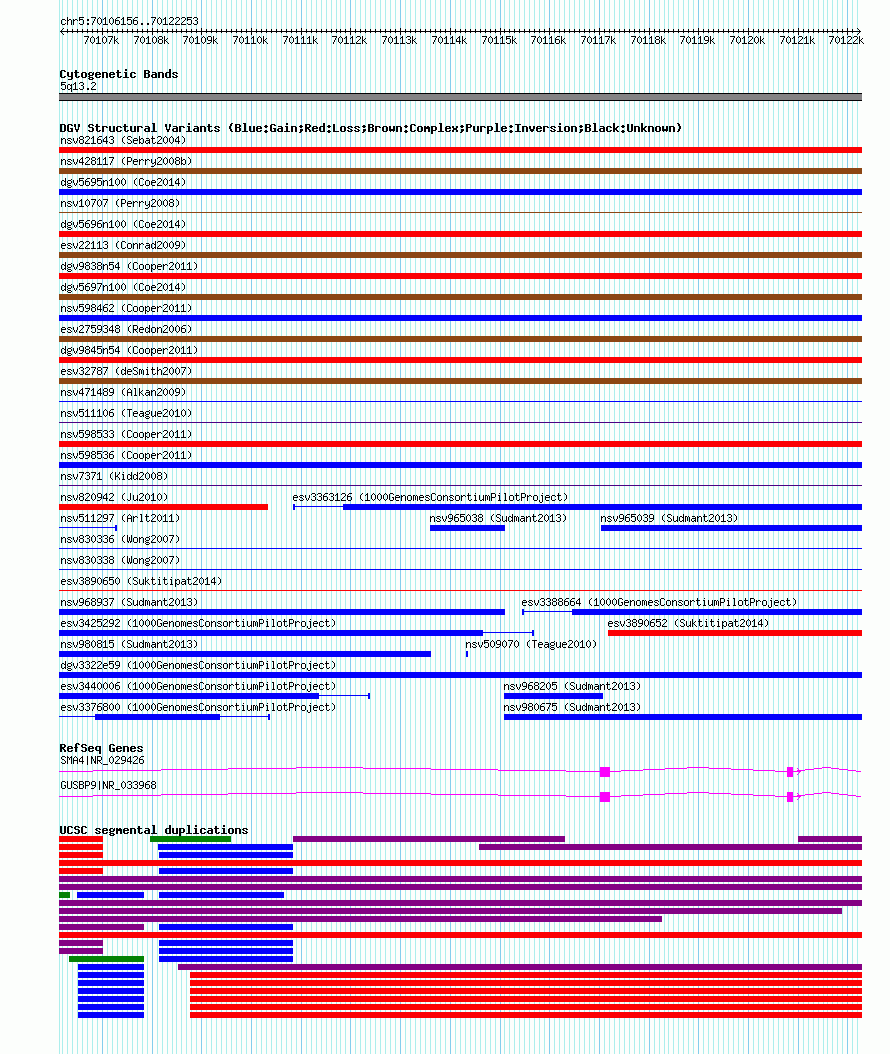The width and height of the screenshot is (890, 1054).
Task: Select nsv511106 (Teague2010) label
Action: 126,413
